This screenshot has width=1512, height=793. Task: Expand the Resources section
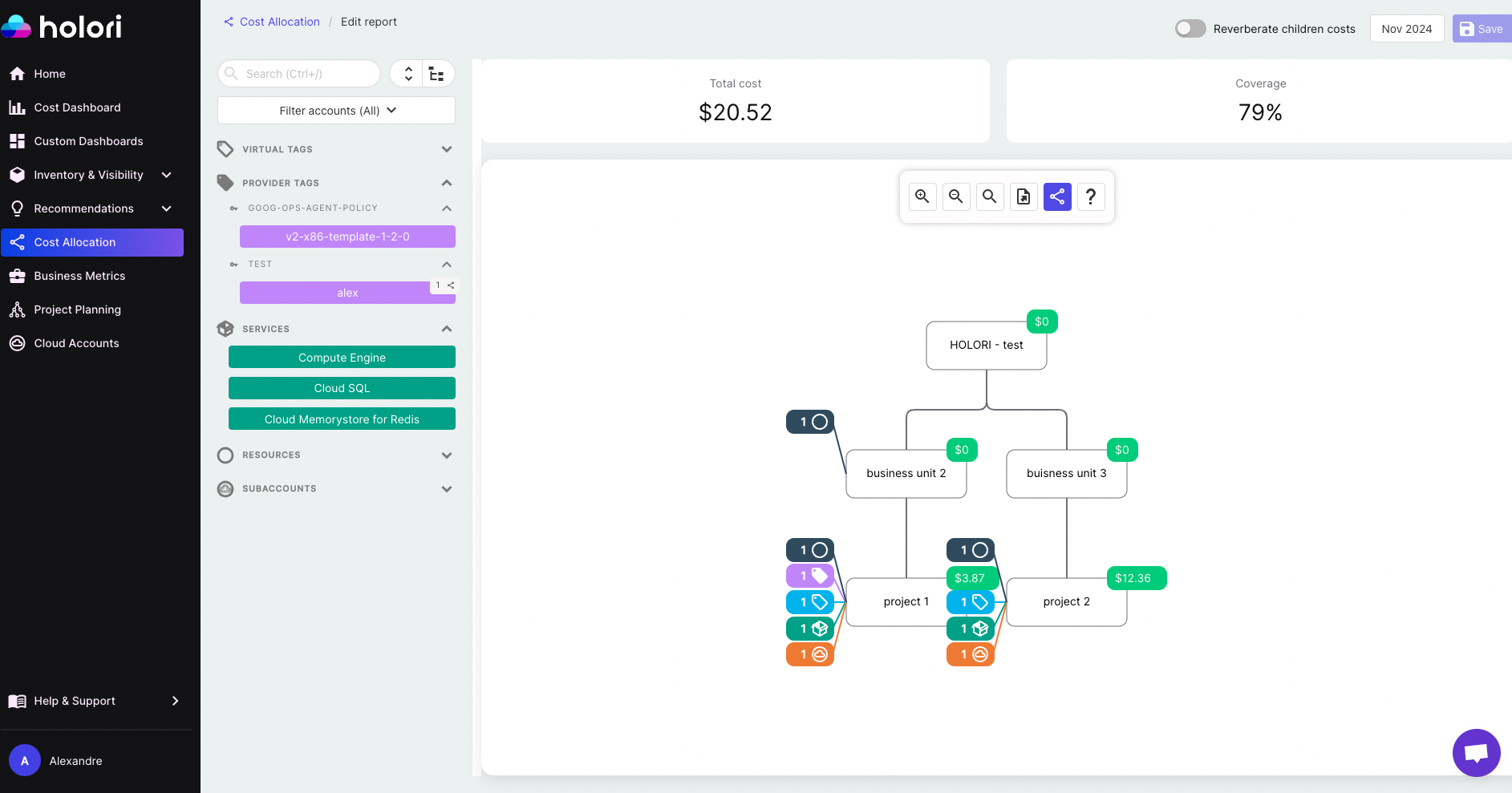tap(447, 455)
